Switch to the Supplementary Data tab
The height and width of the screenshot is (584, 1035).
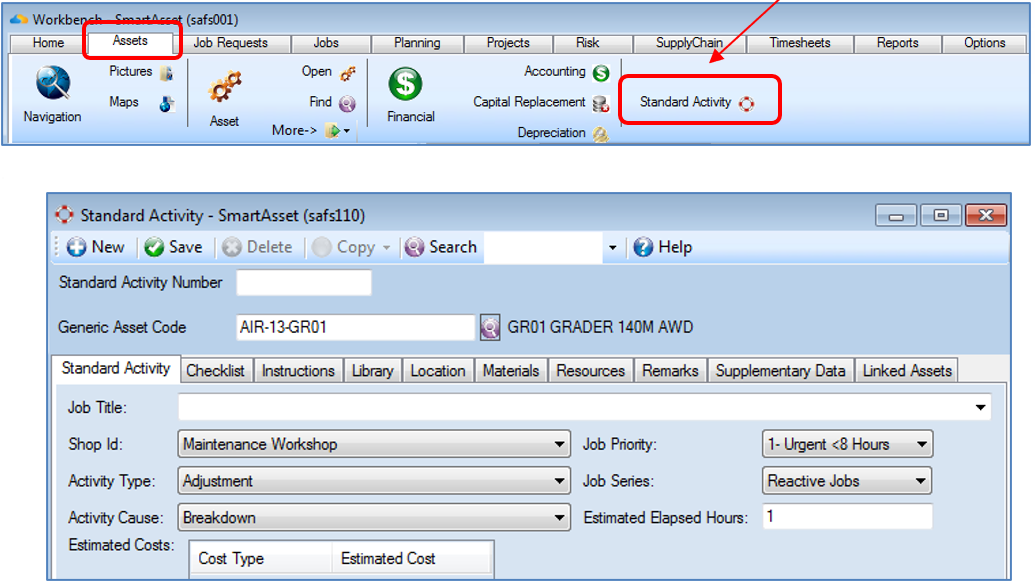coord(781,371)
